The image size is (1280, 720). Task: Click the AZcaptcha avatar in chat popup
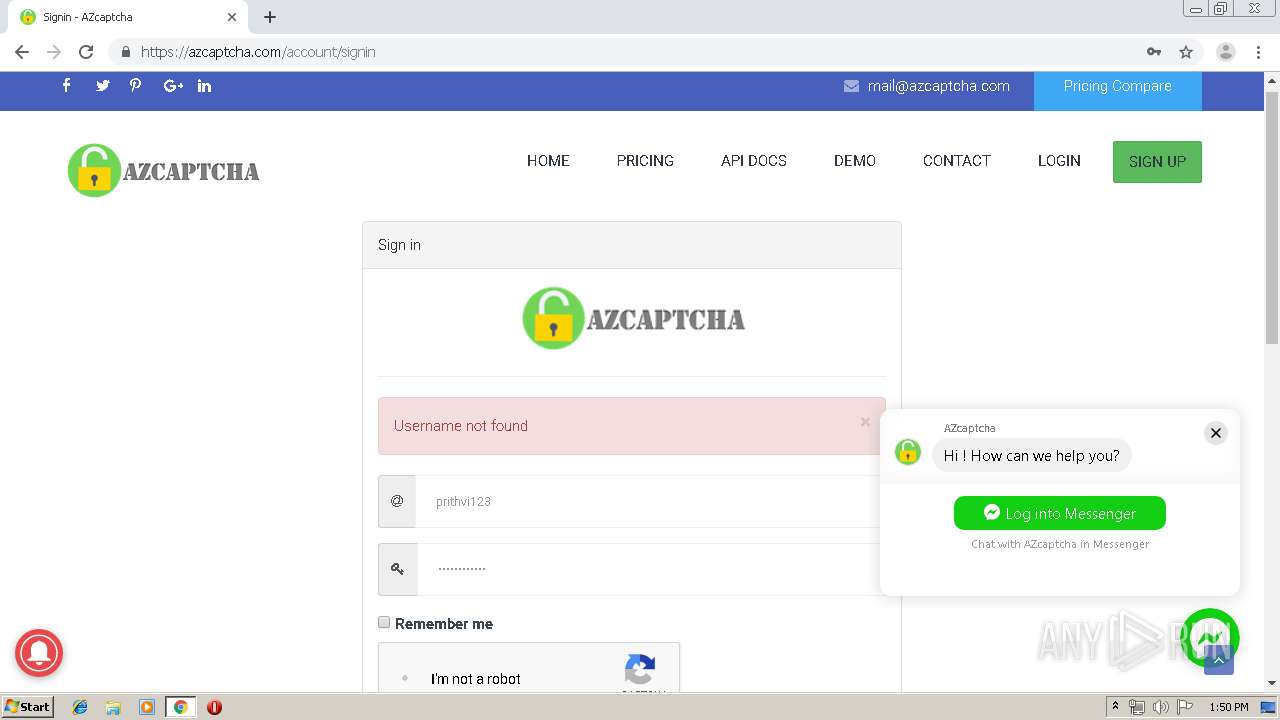908,452
